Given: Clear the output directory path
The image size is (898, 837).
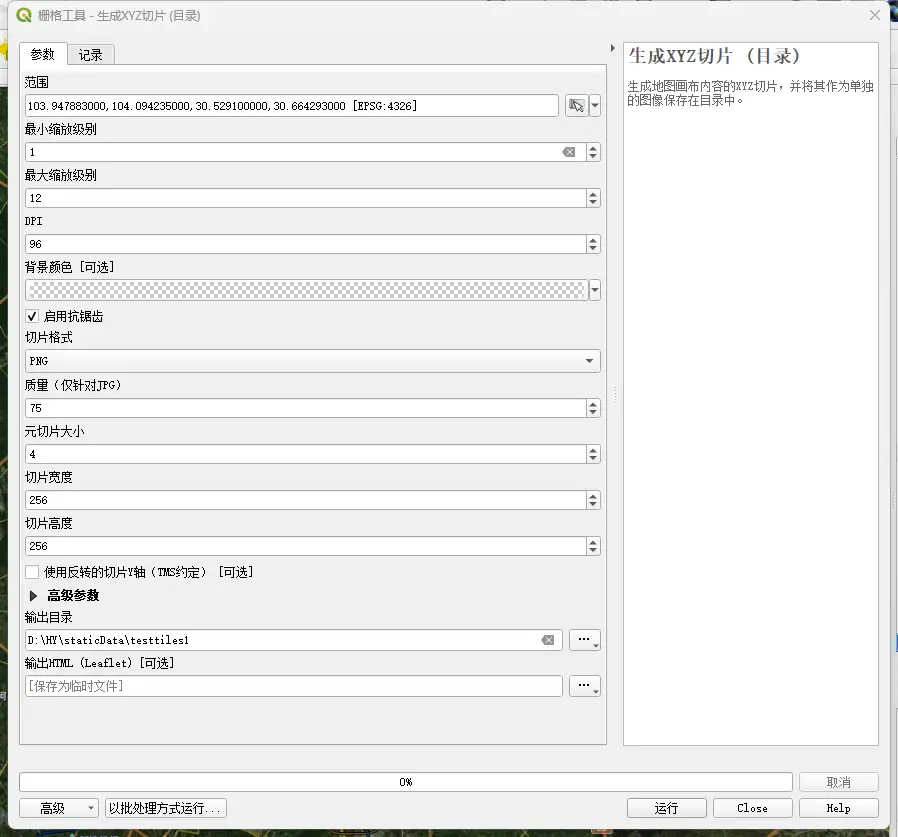Looking at the screenshot, I should coord(548,640).
